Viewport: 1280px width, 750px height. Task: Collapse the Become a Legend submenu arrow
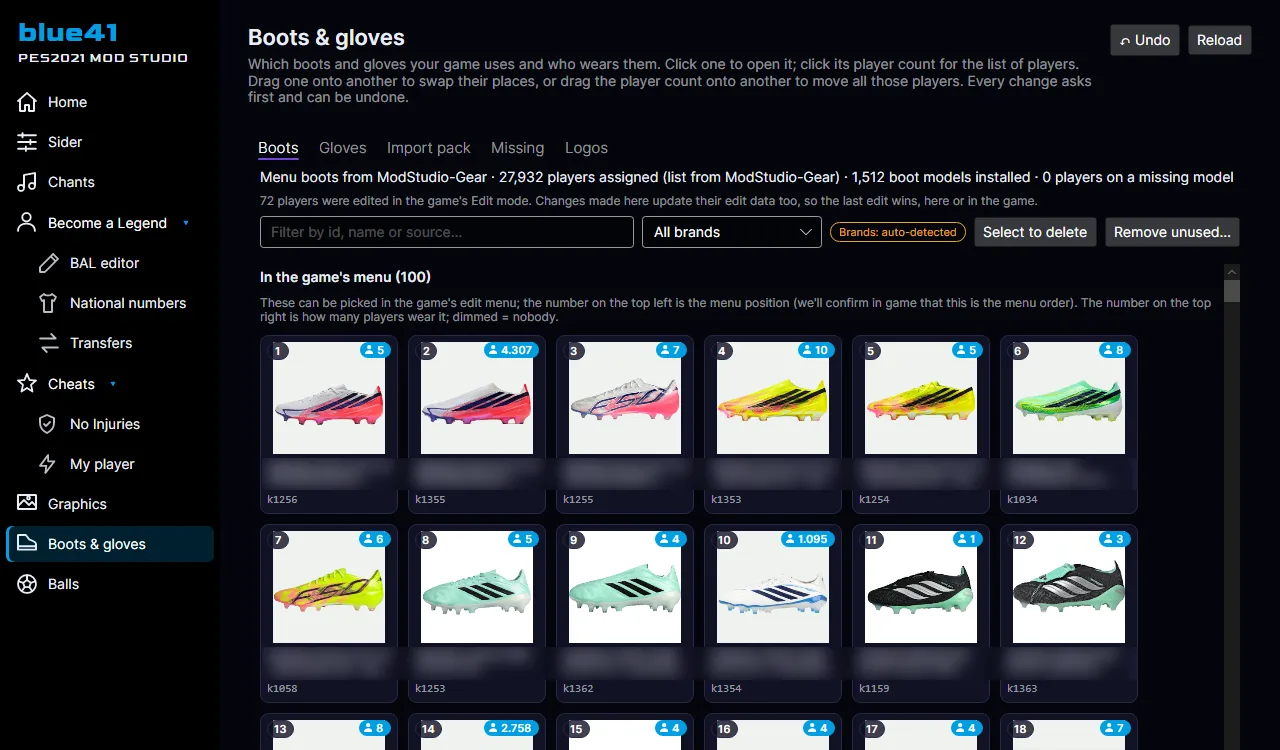(x=186, y=223)
